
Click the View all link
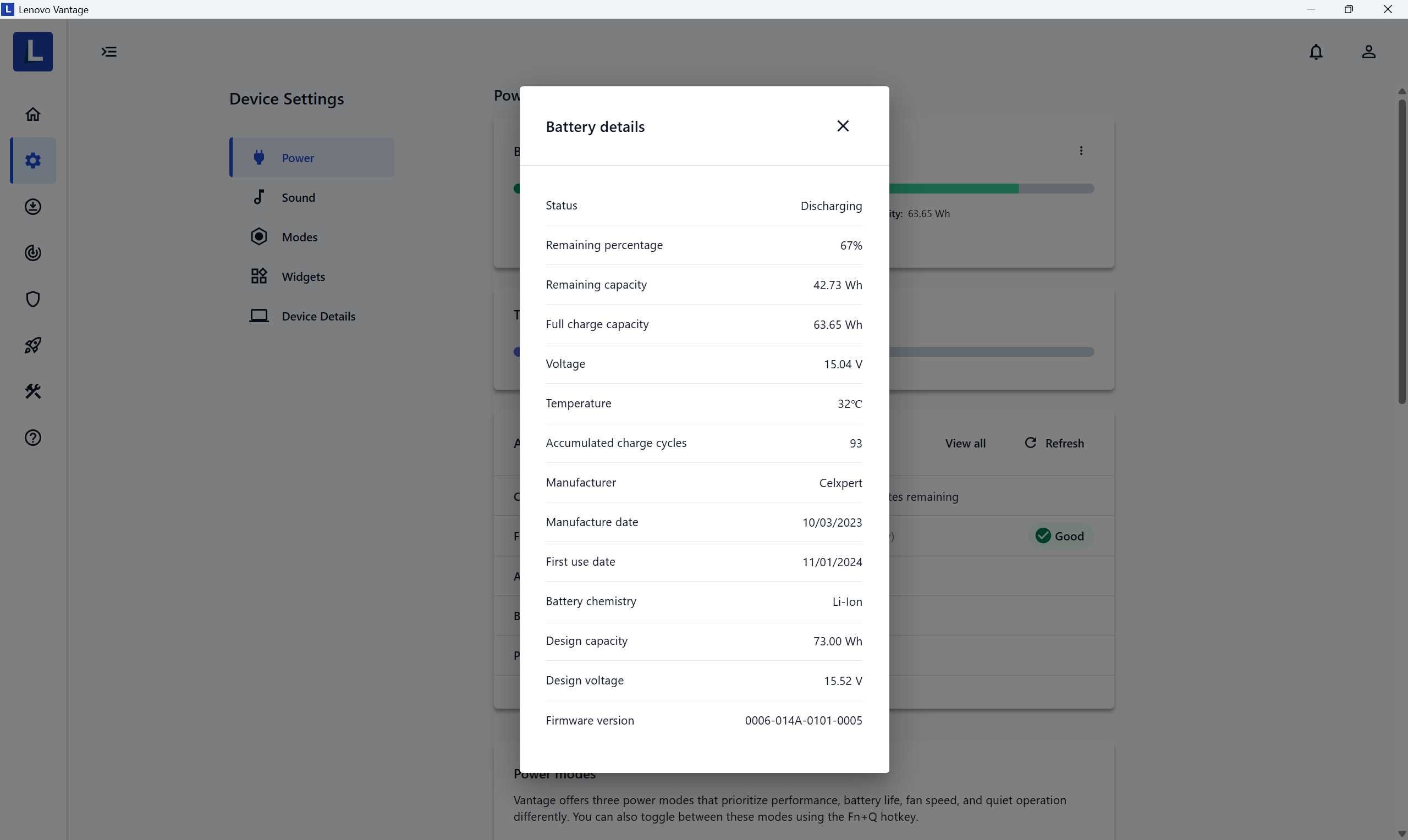[965, 443]
